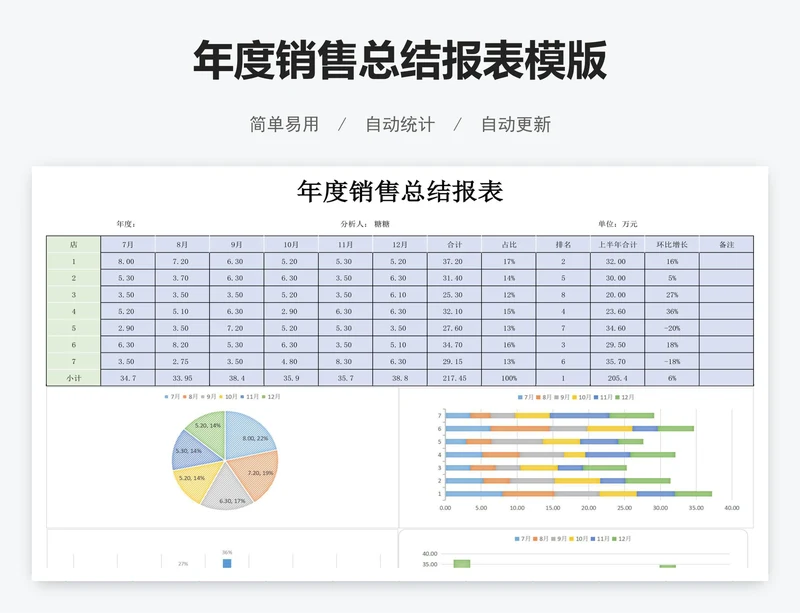800x613 pixels.
Task: Click the main title 年度销售总结报表模版
Action: click(x=399, y=60)
